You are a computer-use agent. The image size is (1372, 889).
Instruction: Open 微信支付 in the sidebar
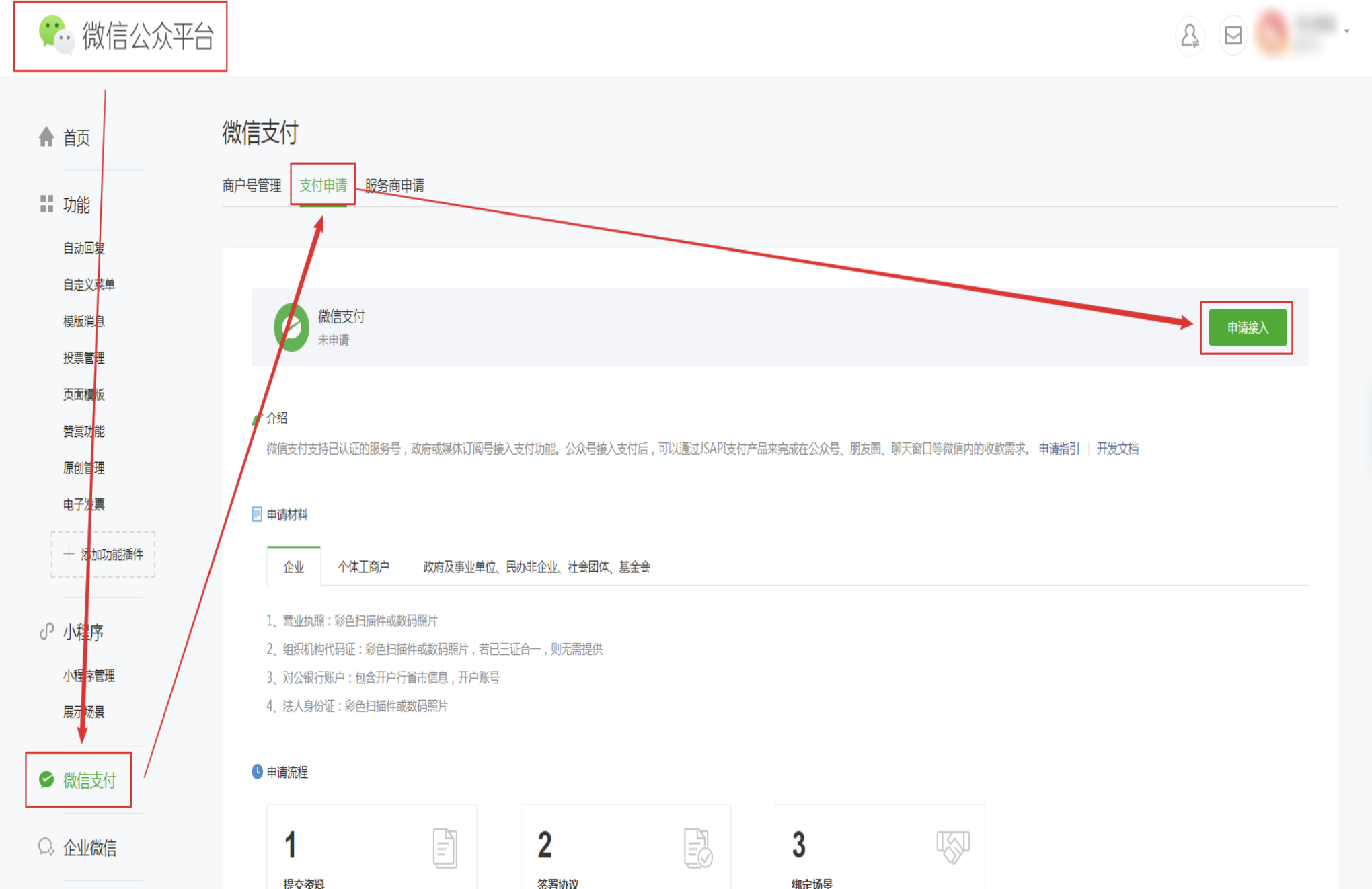(x=88, y=780)
